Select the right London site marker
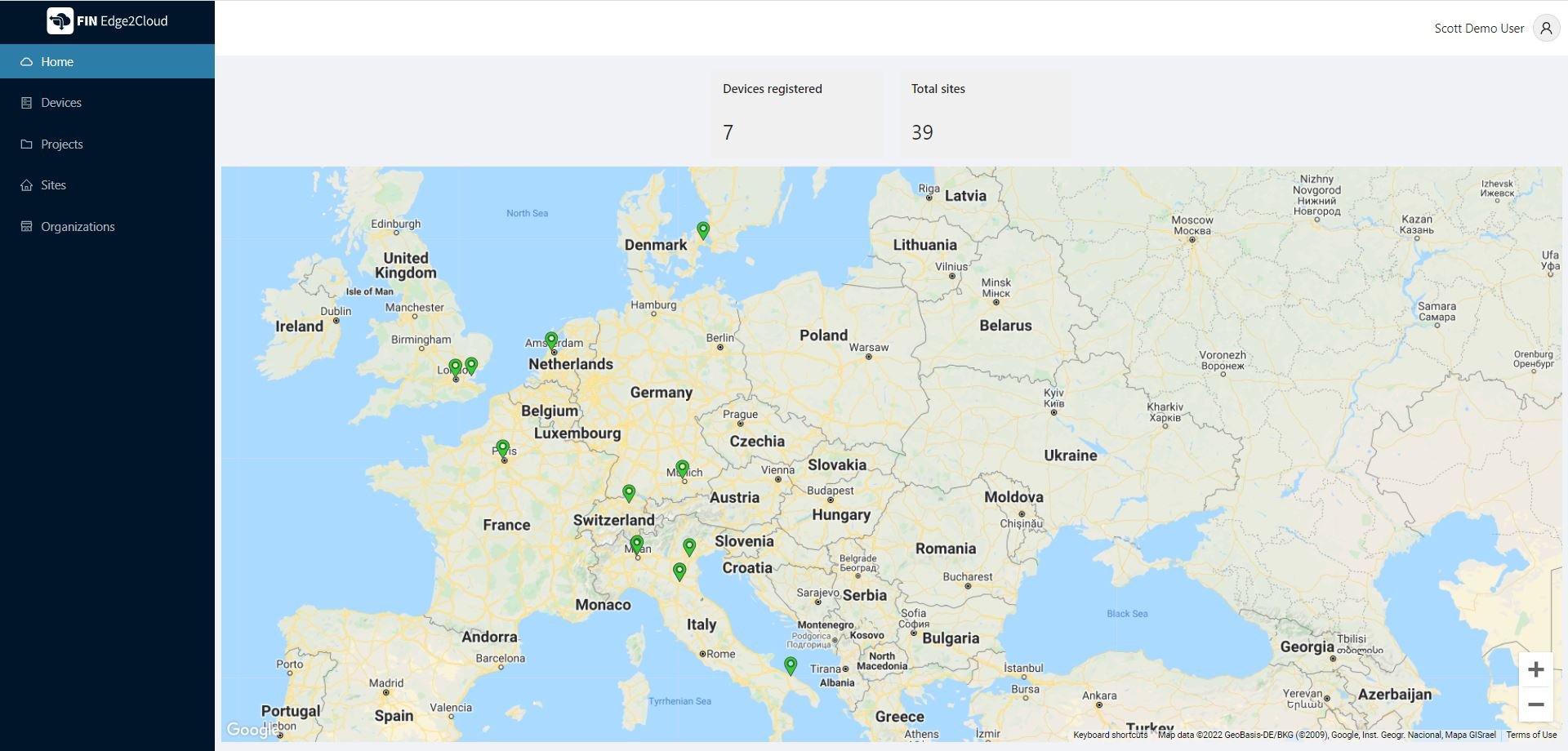The width and height of the screenshot is (1568, 751). [x=471, y=366]
